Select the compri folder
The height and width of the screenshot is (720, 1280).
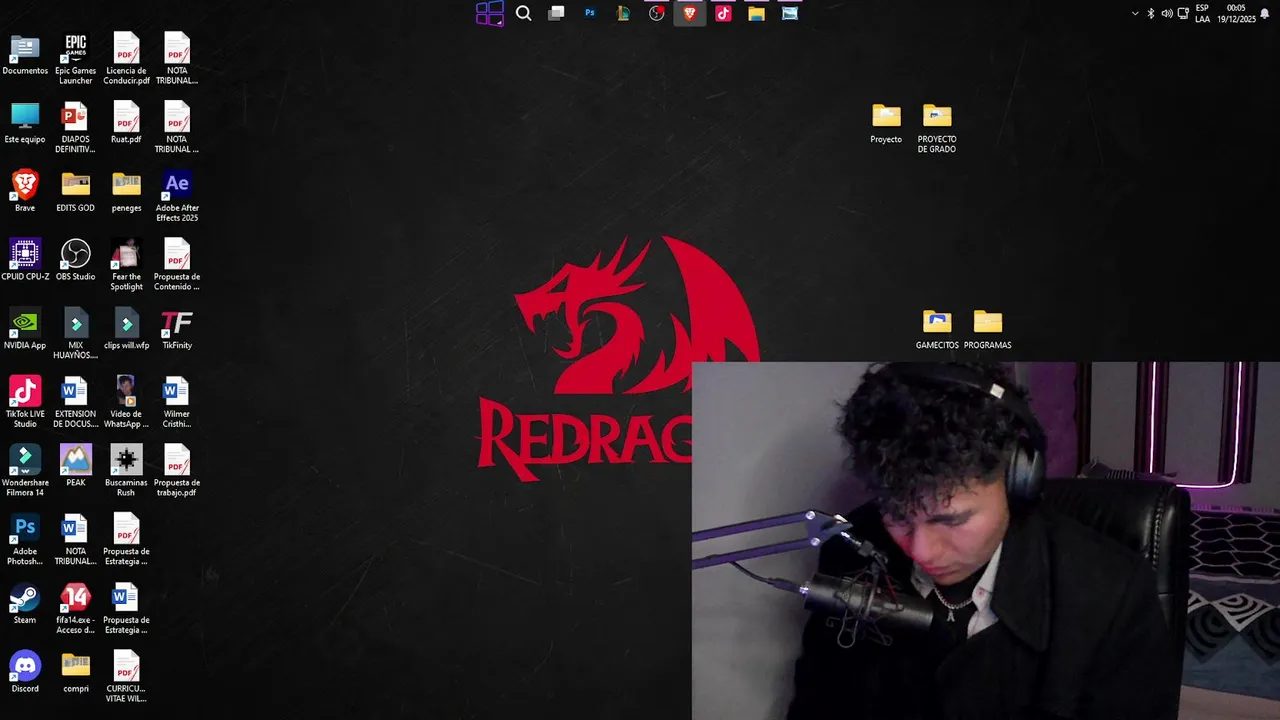tap(76, 672)
